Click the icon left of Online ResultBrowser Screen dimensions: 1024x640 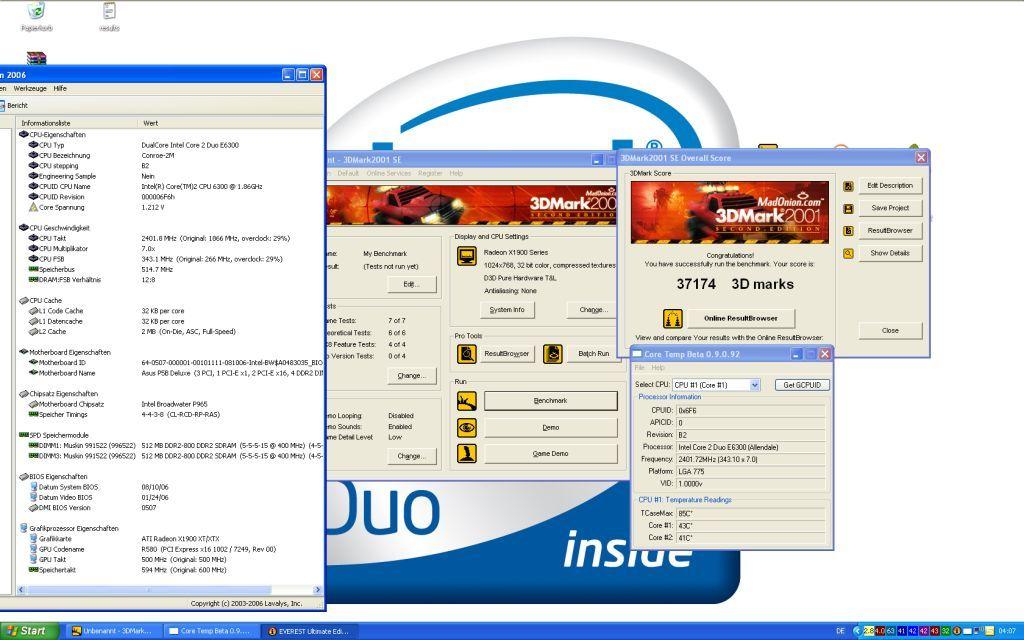(x=673, y=319)
